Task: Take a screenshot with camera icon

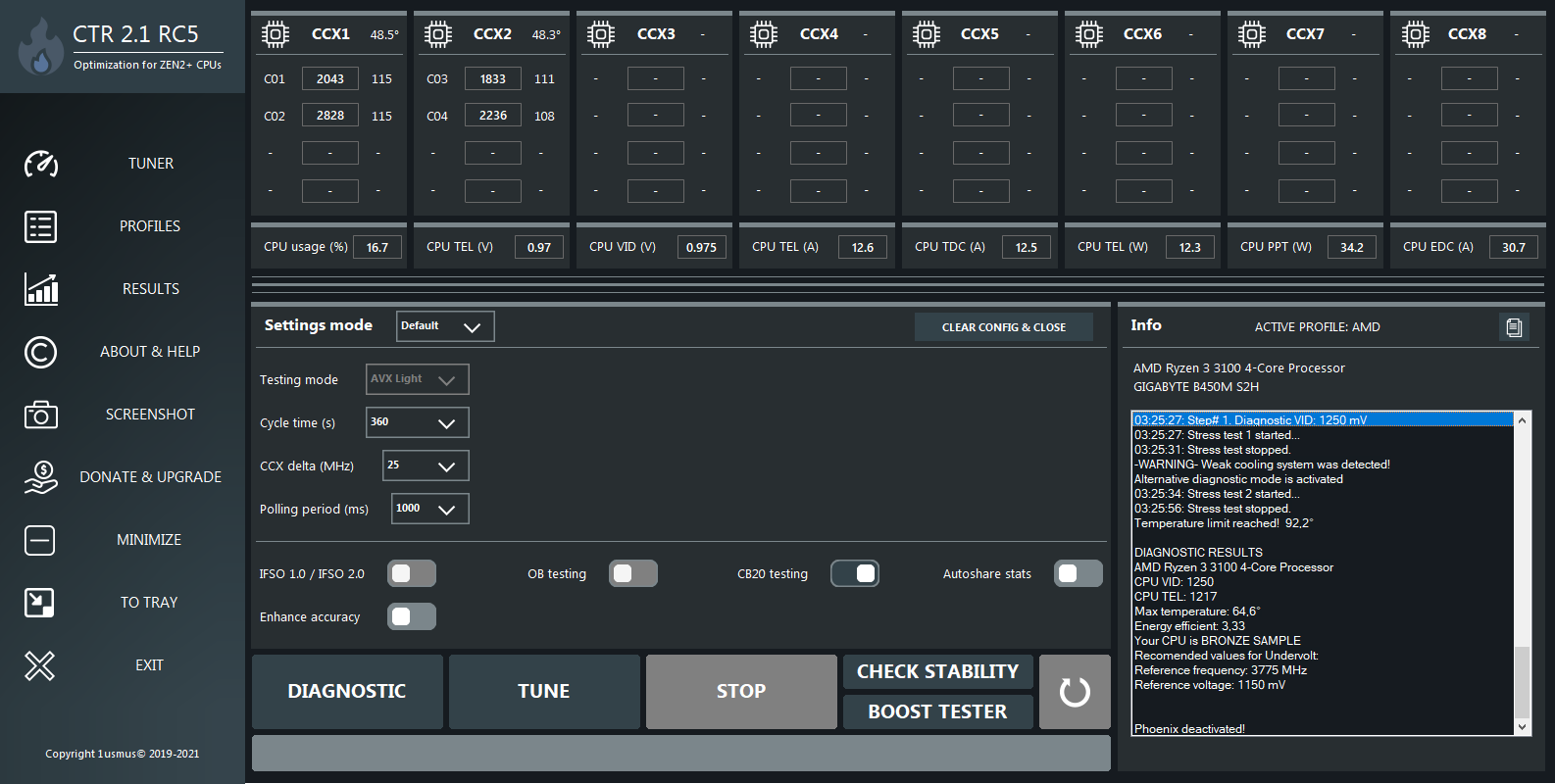Action: tap(40, 415)
